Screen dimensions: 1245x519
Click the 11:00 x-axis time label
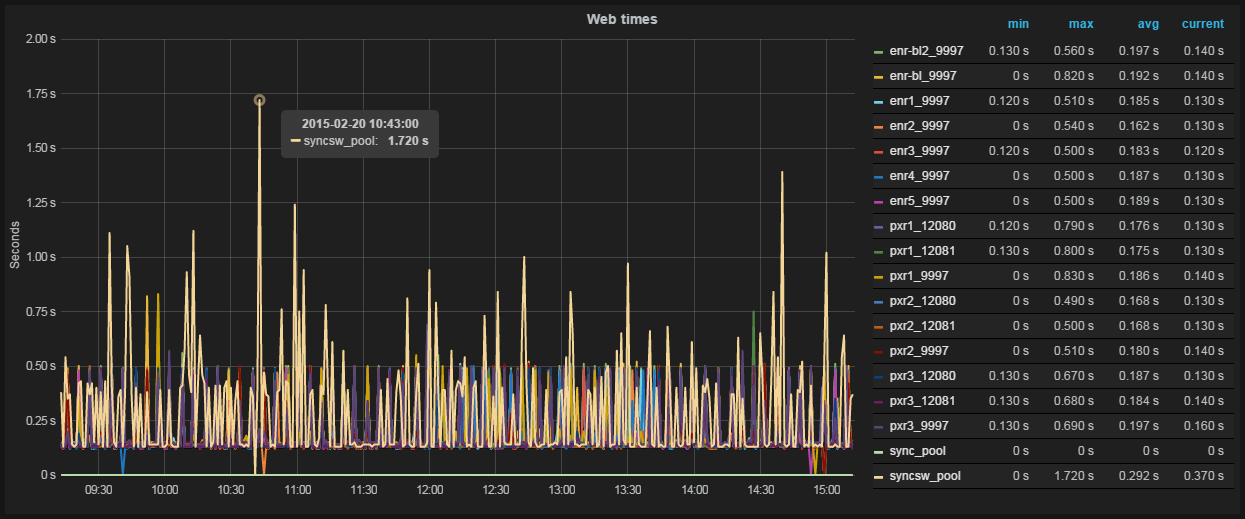[297, 490]
